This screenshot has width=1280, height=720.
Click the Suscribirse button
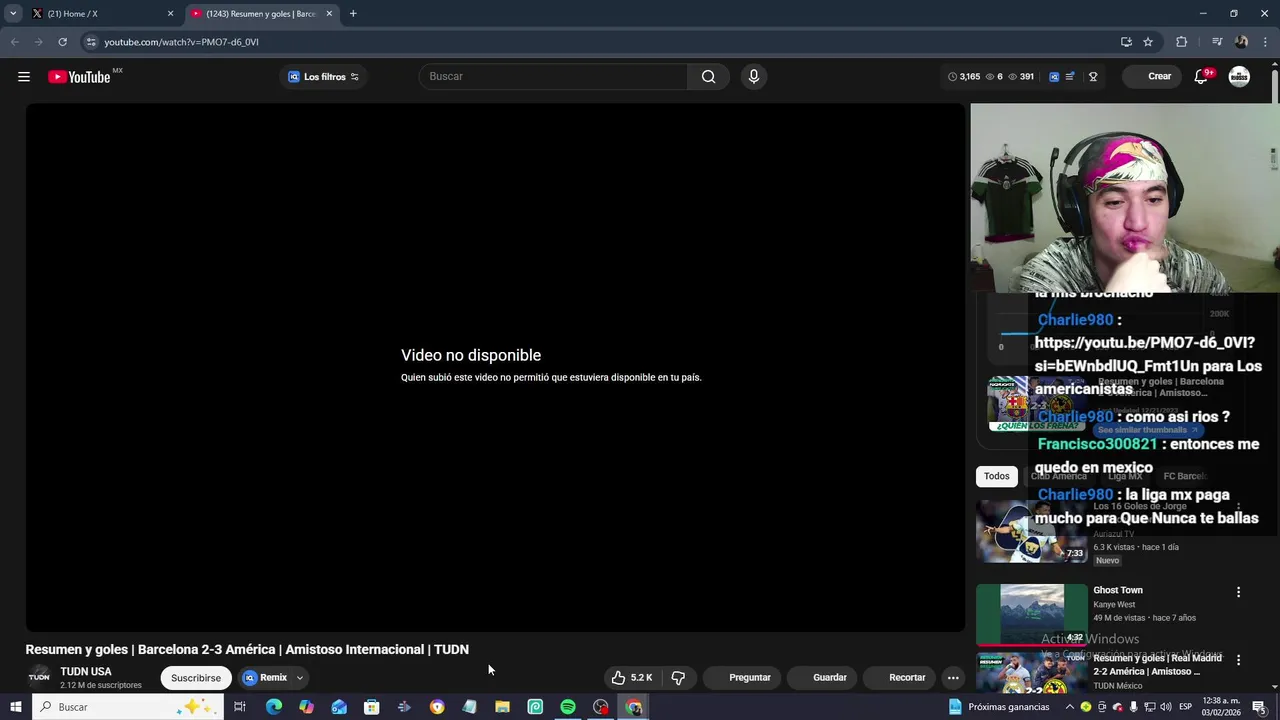(x=196, y=677)
